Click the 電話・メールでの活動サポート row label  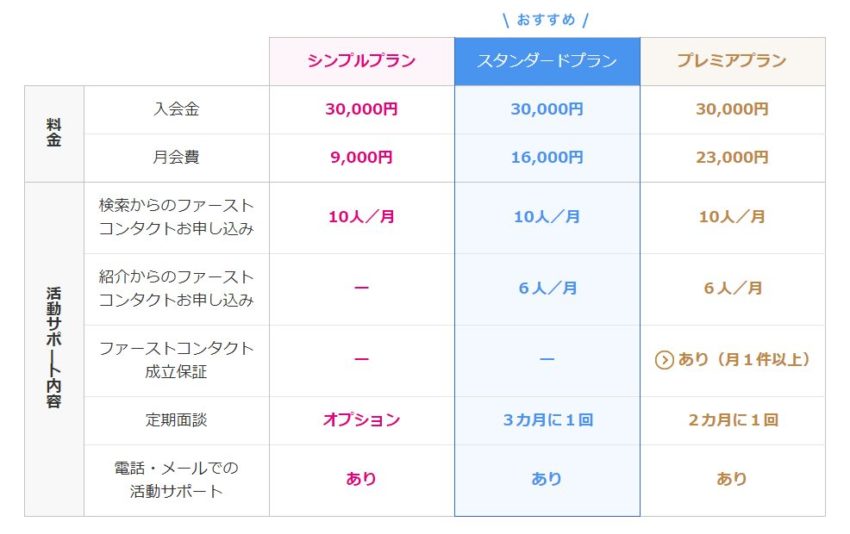[x=176, y=480]
